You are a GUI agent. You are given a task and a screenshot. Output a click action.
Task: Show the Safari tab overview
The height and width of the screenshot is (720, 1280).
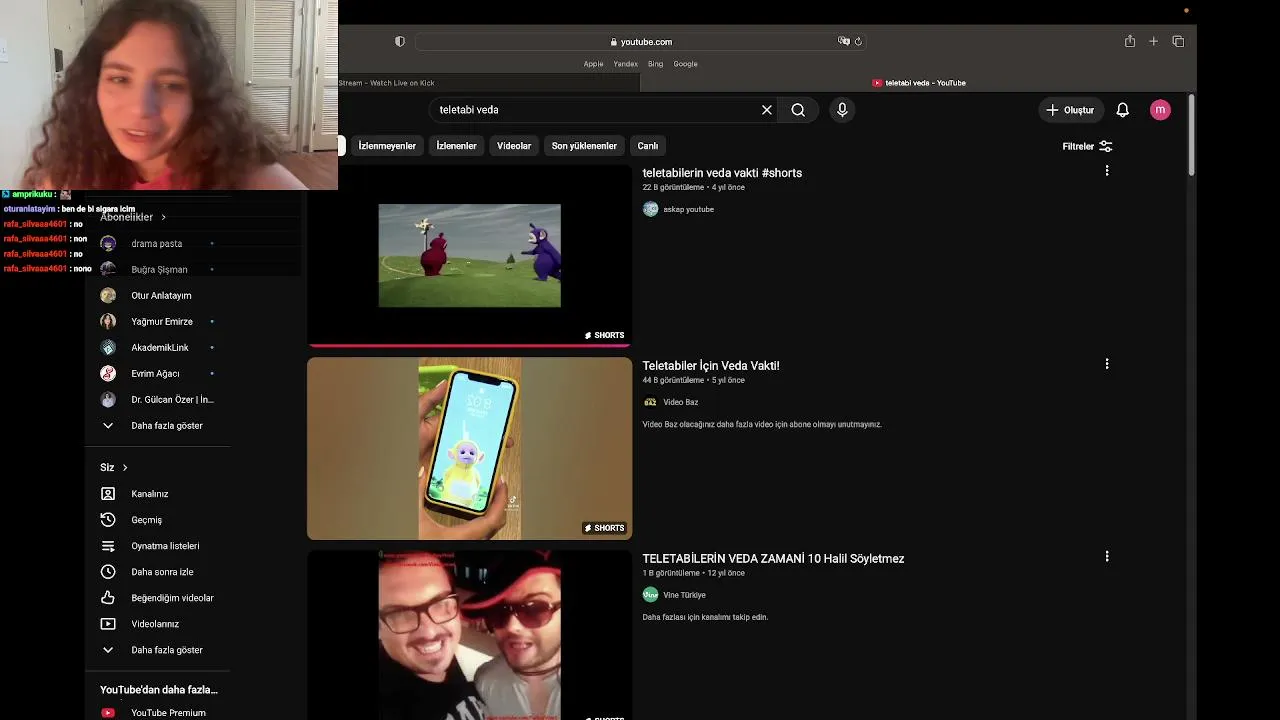coord(1178,41)
